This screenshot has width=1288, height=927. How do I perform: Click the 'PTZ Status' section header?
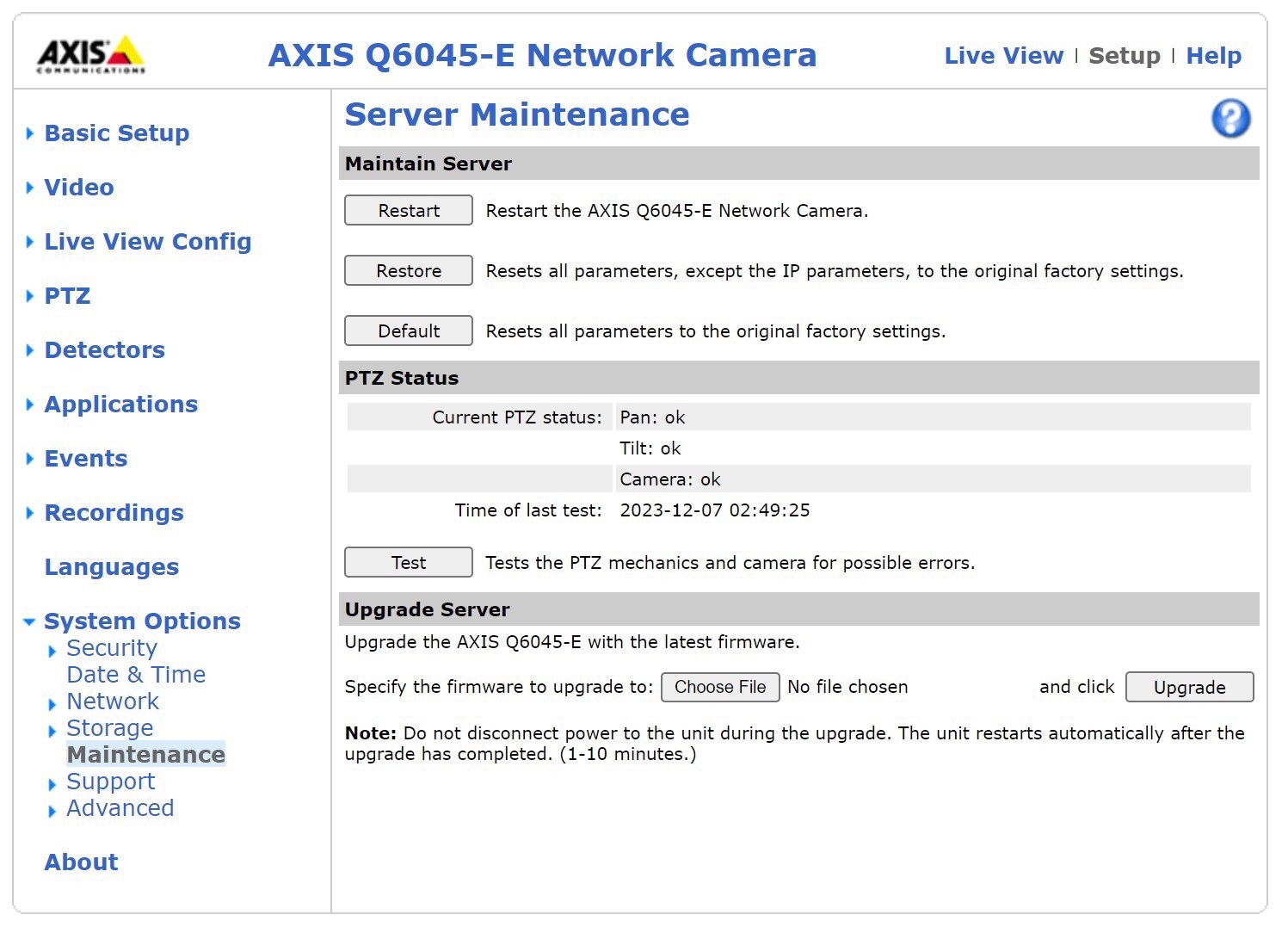coord(402,378)
